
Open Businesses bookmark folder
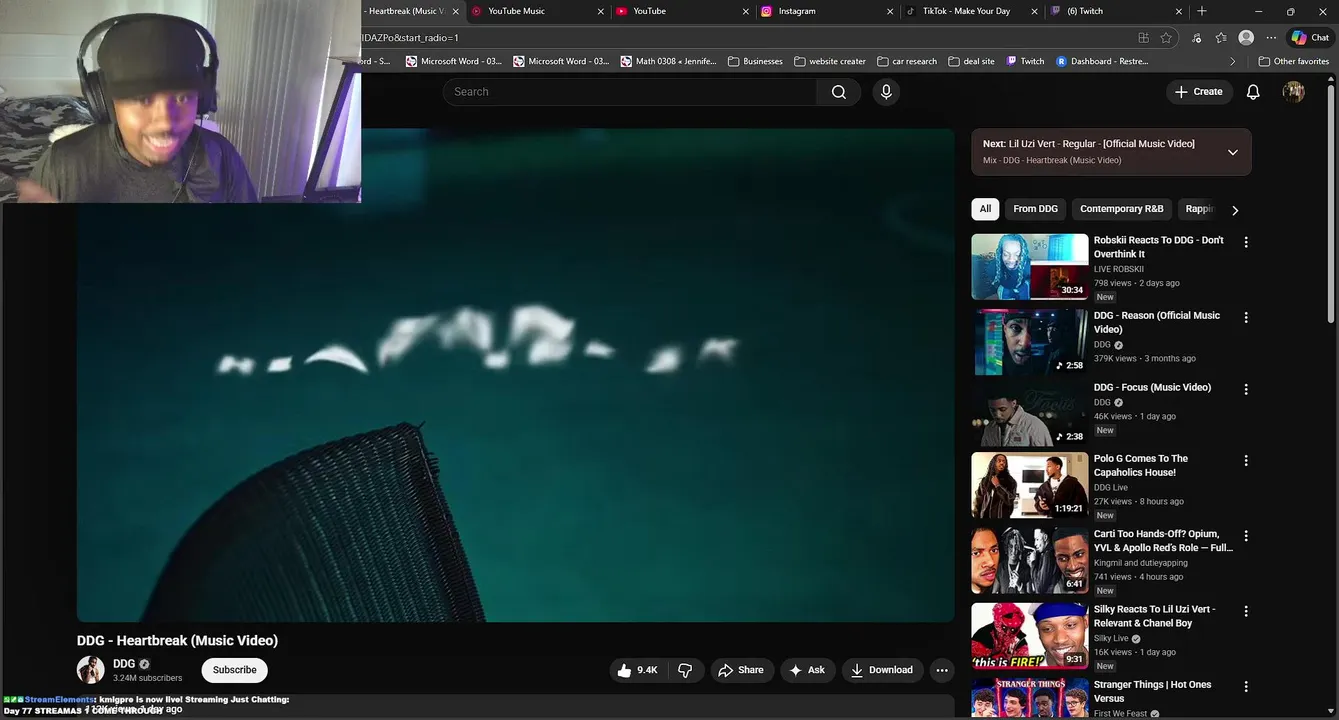pos(755,61)
